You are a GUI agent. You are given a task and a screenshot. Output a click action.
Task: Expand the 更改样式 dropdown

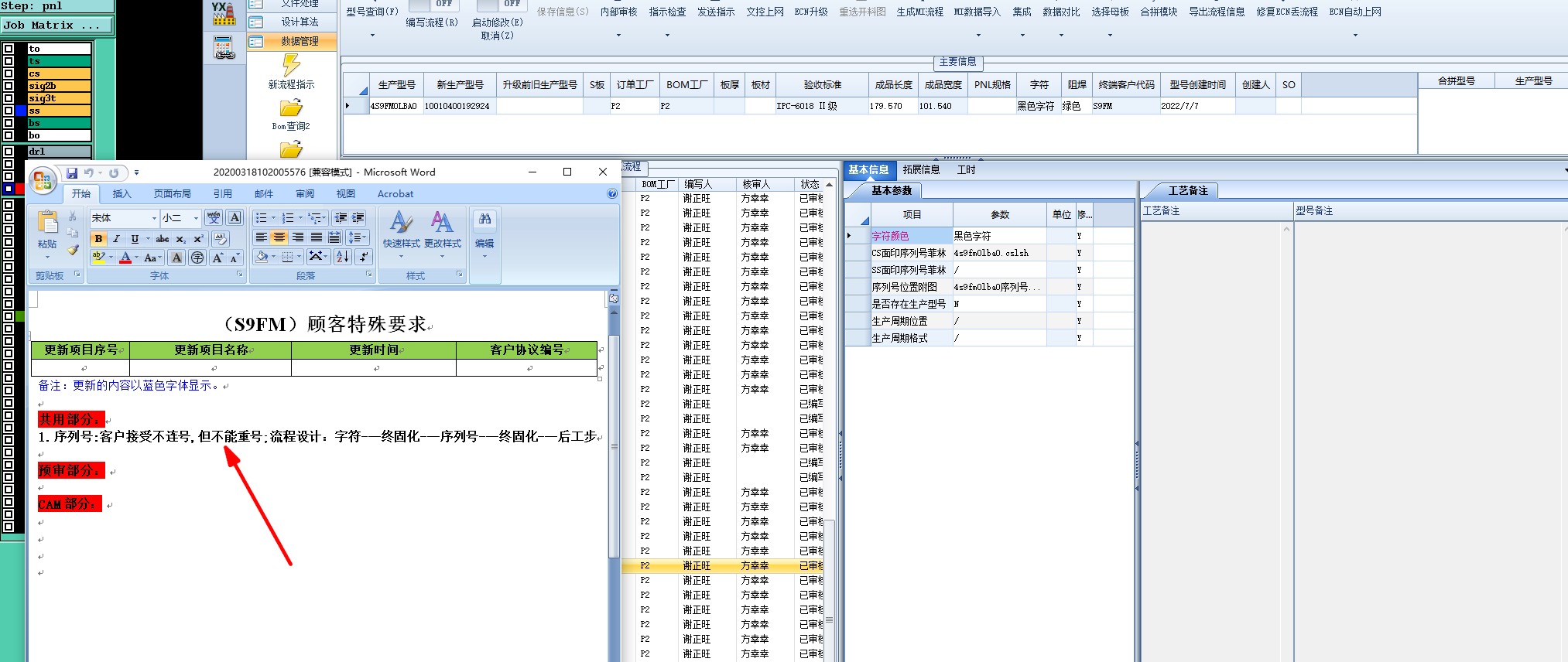tap(442, 234)
